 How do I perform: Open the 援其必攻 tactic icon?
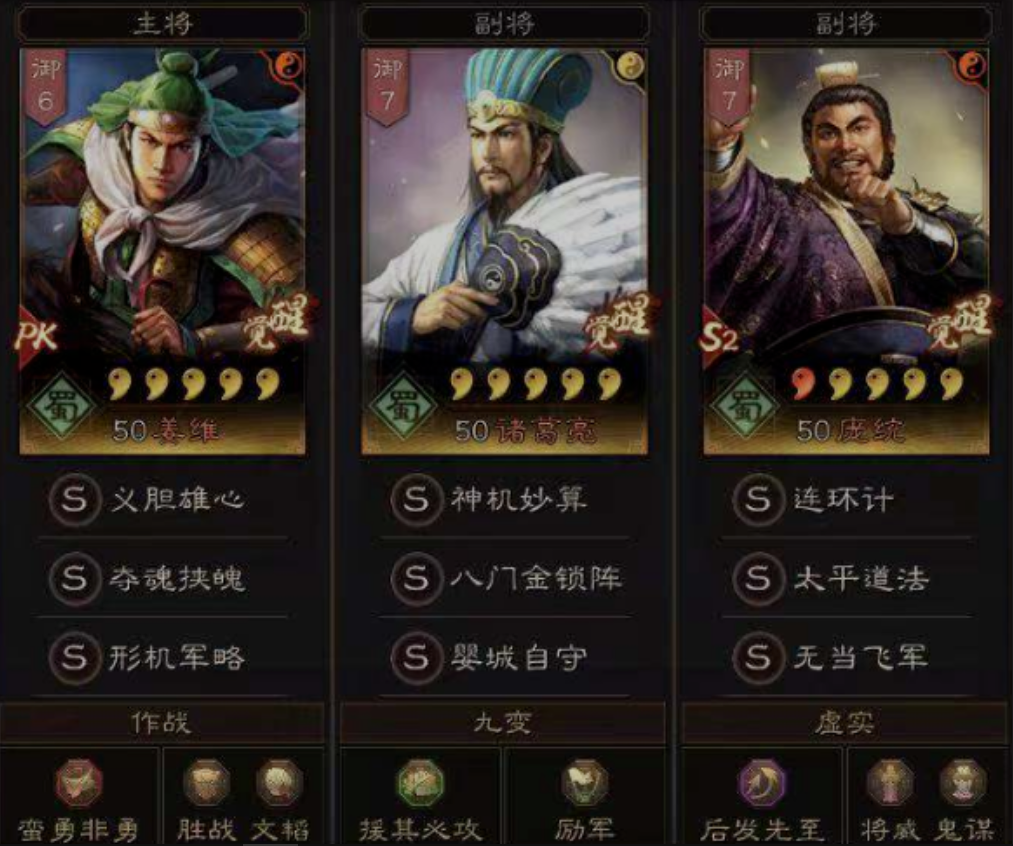point(420,783)
